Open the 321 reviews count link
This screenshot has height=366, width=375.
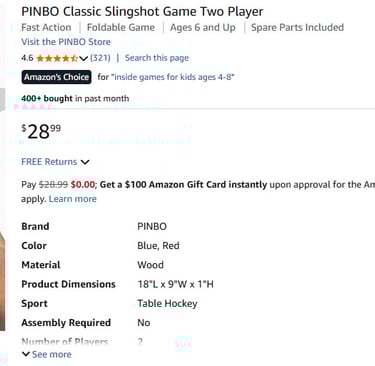tap(100, 58)
